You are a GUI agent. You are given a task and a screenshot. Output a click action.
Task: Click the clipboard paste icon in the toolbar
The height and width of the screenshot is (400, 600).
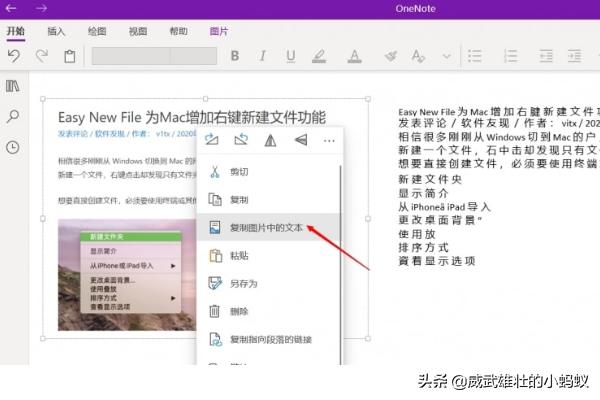(70, 56)
